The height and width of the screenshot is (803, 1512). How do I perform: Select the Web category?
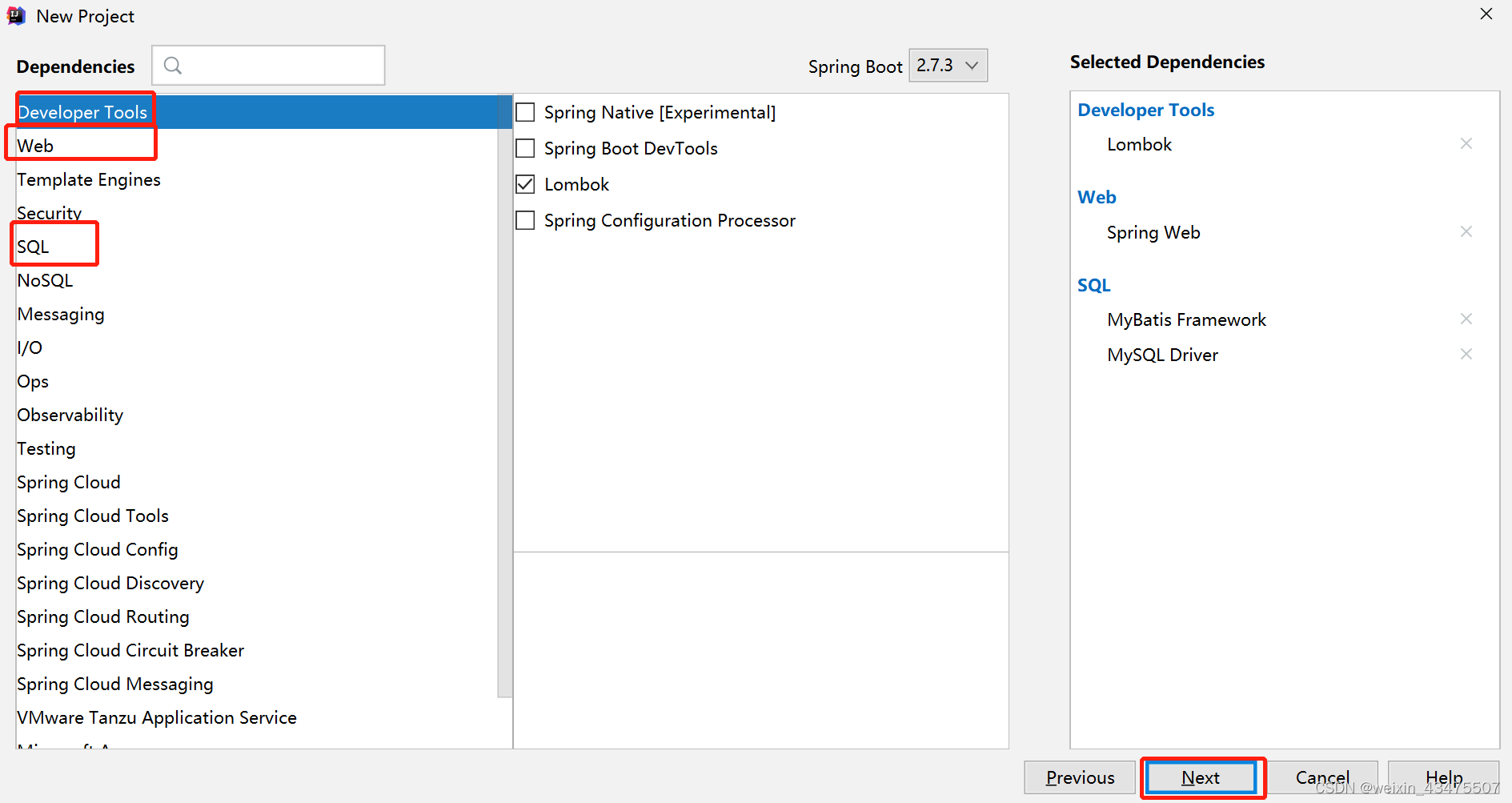point(256,146)
